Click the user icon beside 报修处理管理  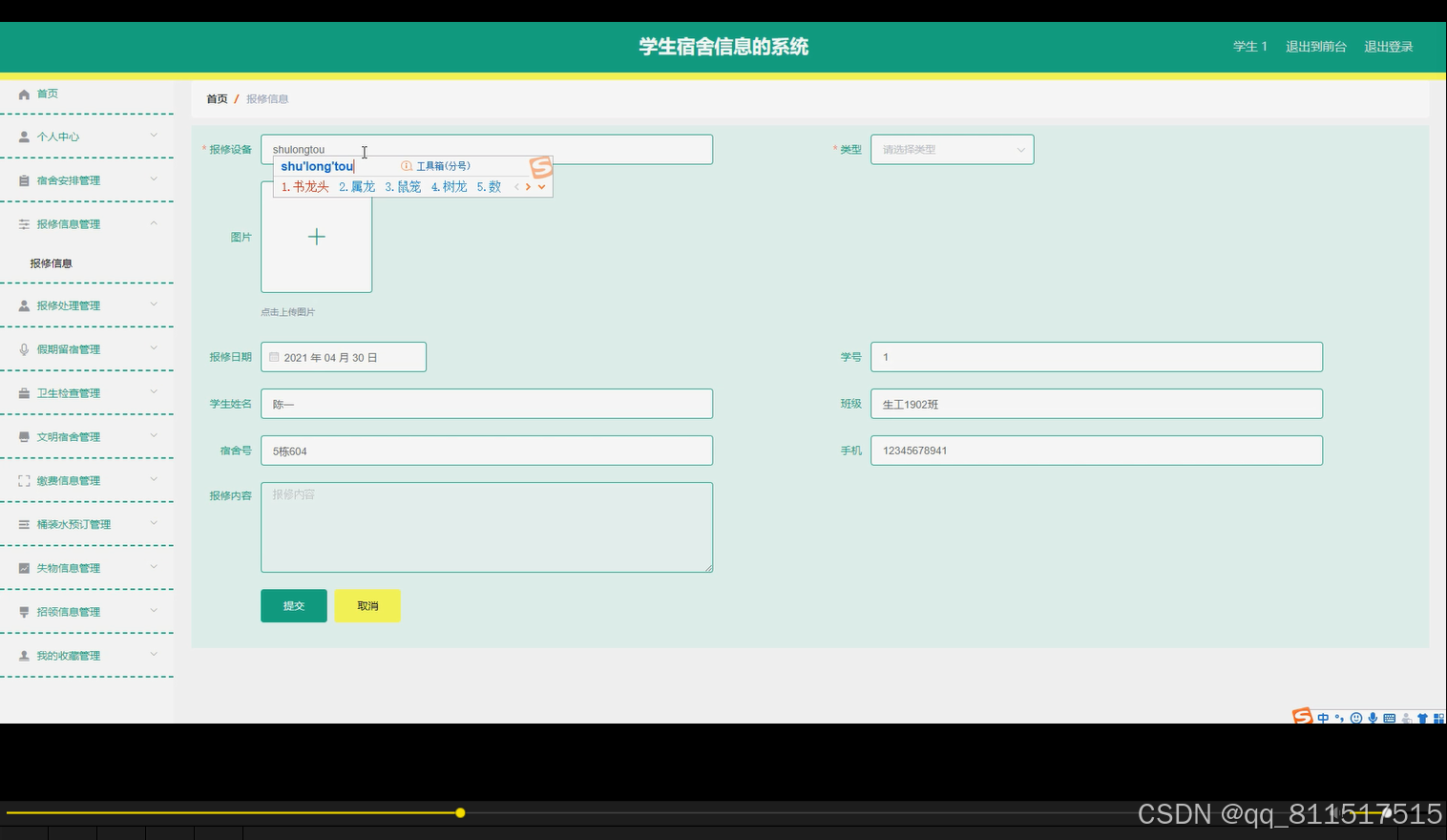tap(24, 306)
